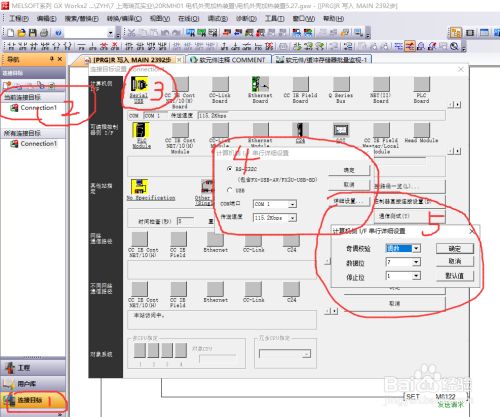Switch to the 软元件注释 COMMENT tab
This screenshot has height=417, width=500.
[229, 60]
